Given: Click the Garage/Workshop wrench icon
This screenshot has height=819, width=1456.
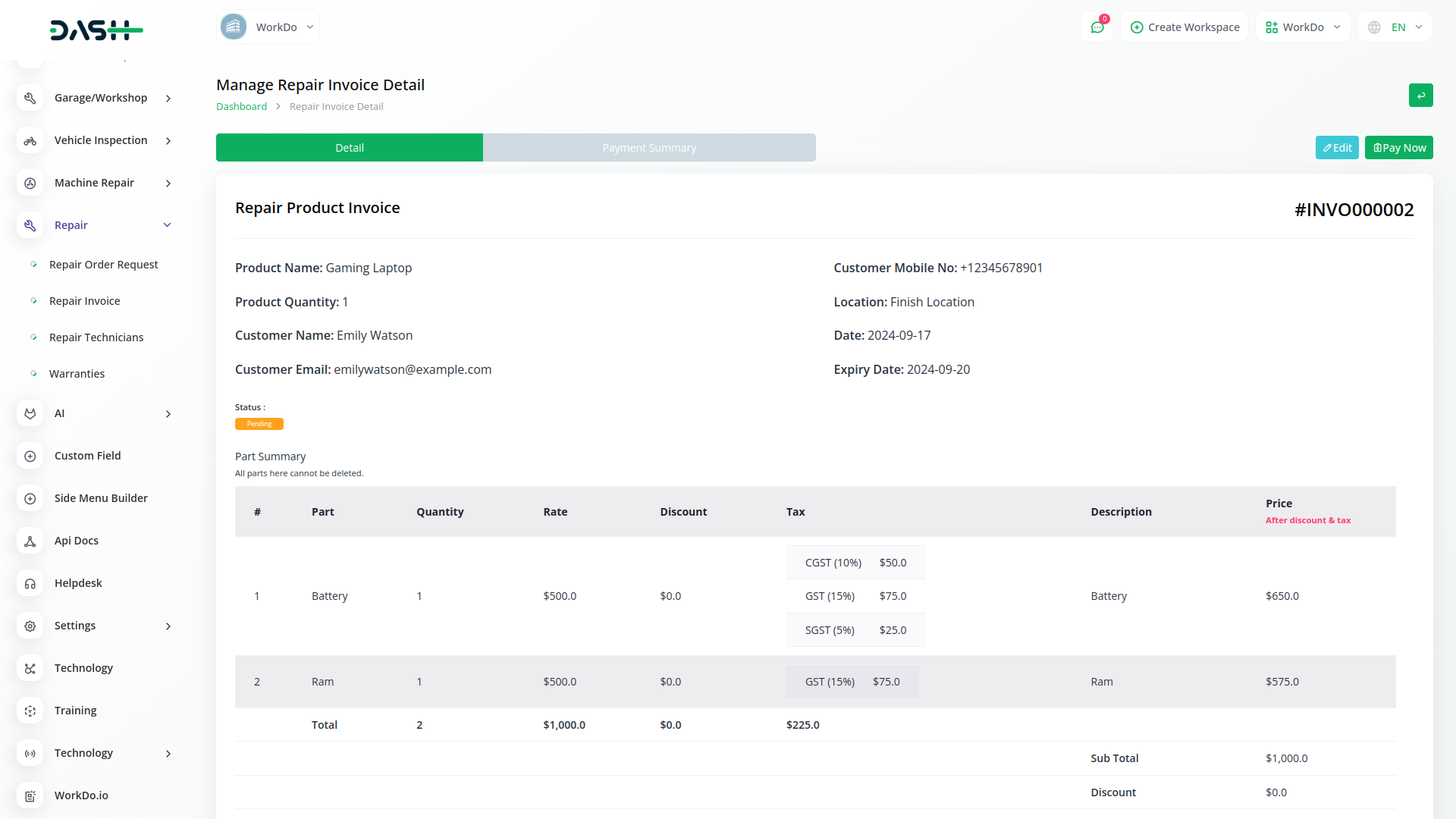Looking at the screenshot, I should 30,98.
